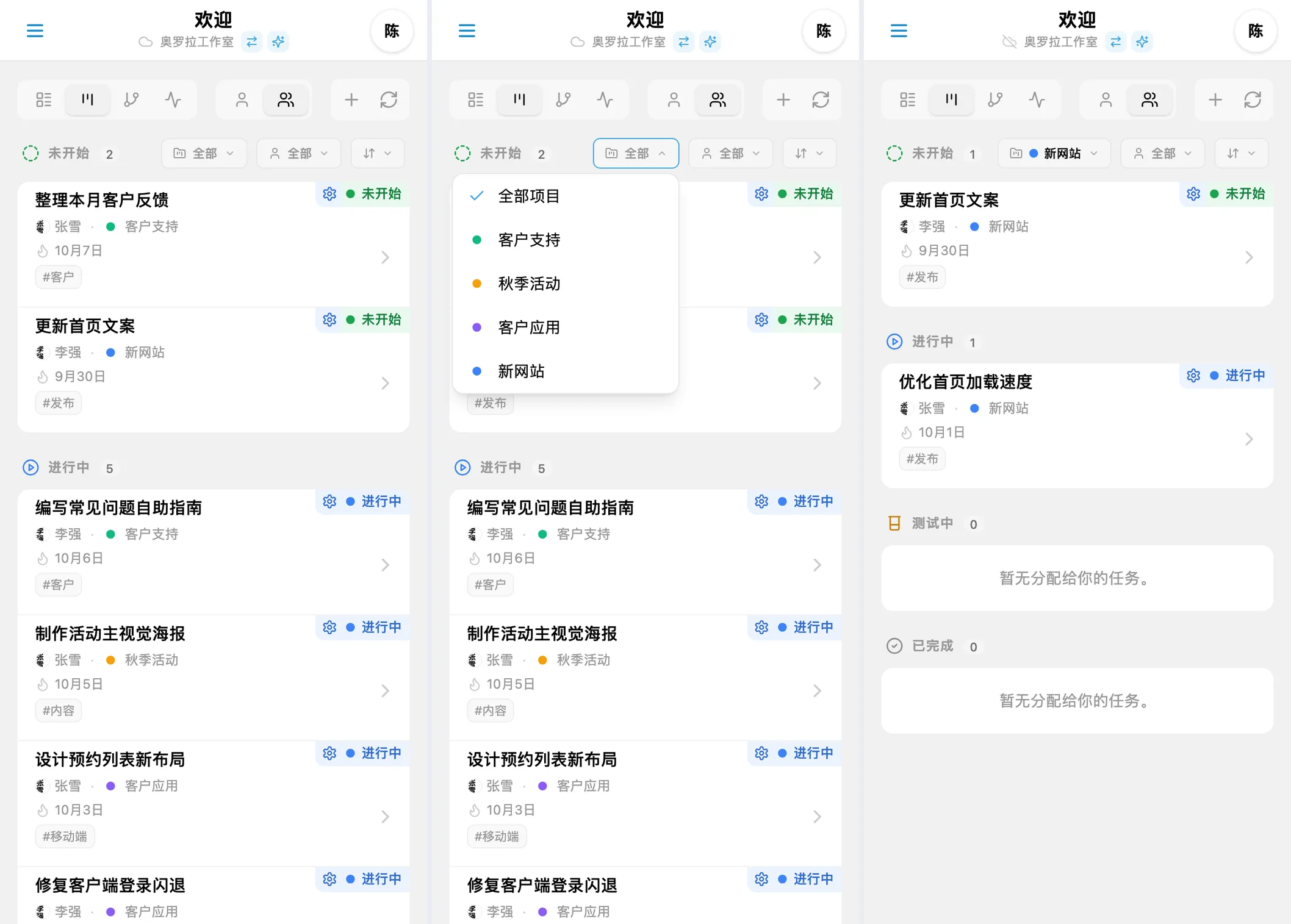The image size is (1291, 924).
Task: Click #客户 tag on 整理本月客户反馈
Action: [59, 277]
